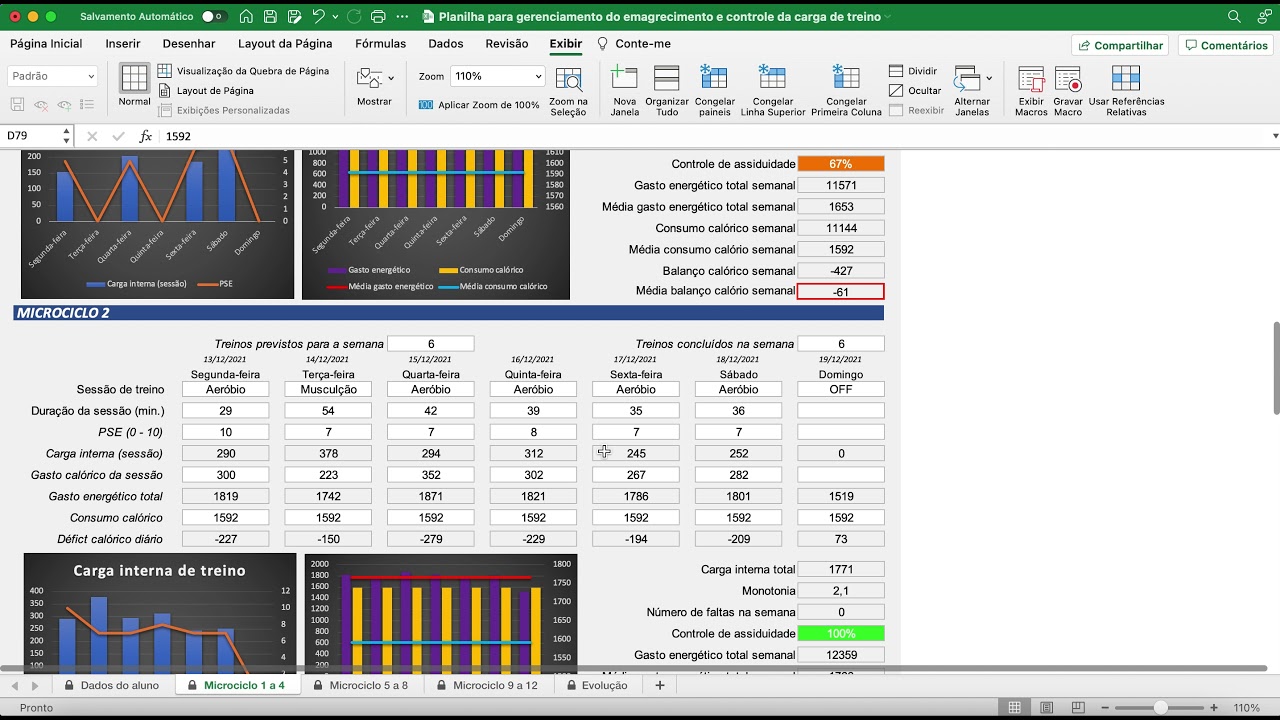
Task: Click the status bar zoom slider
Action: 1160,708
